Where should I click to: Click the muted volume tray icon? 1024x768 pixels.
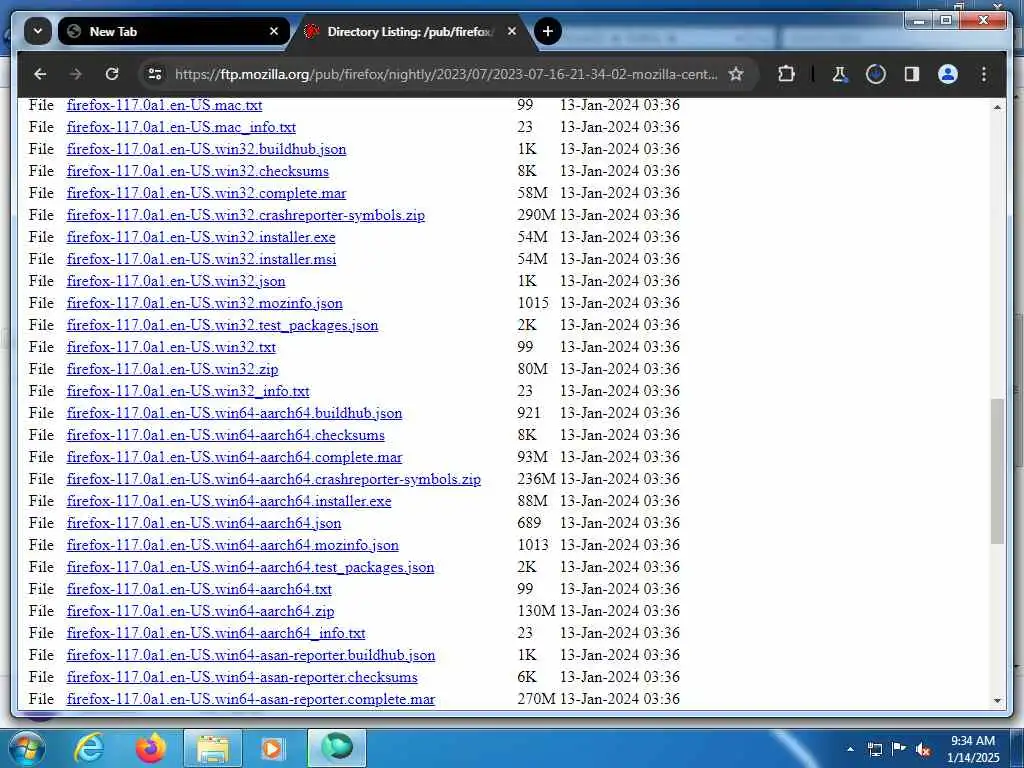(923, 750)
